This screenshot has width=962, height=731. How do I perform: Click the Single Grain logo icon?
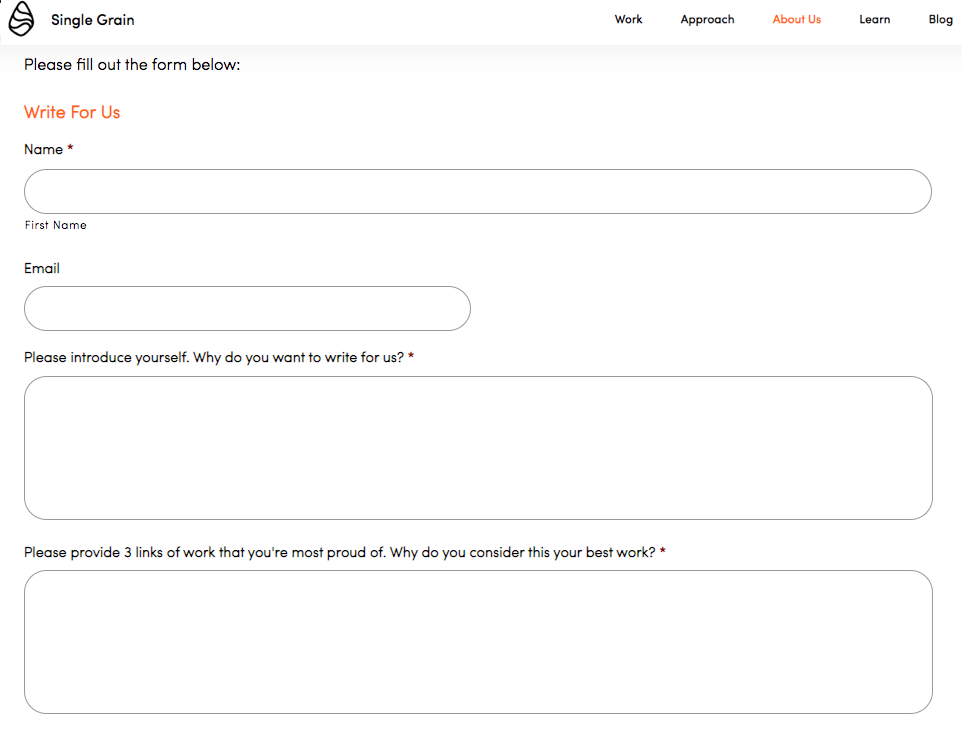point(21,19)
